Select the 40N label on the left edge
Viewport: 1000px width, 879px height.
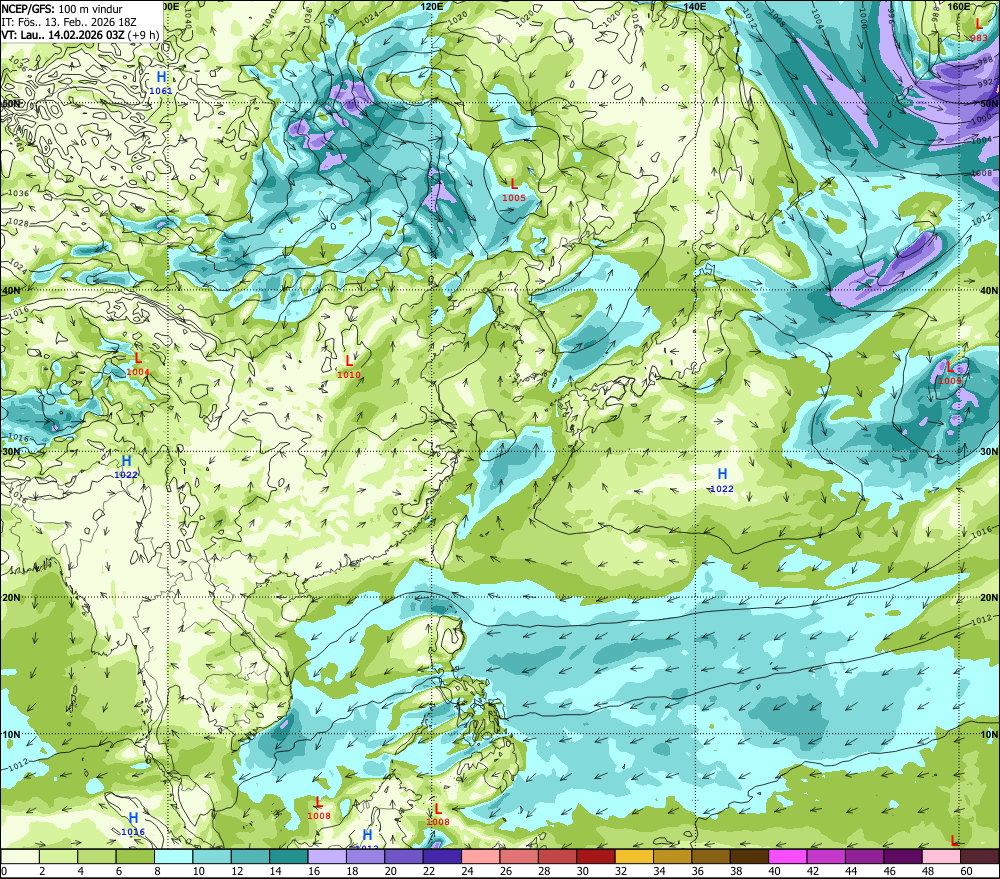click(x=11, y=290)
